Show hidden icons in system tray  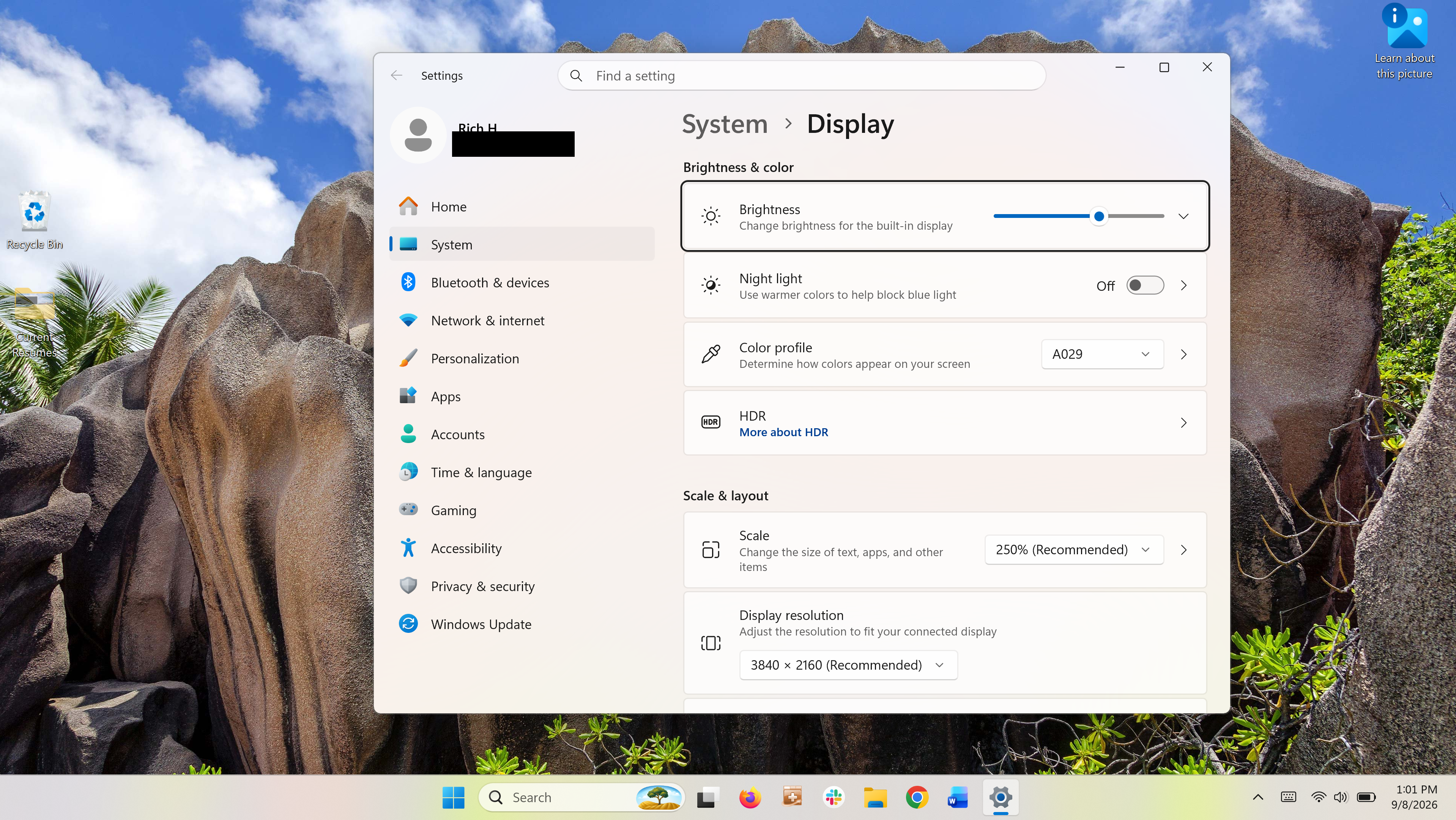1257,798
